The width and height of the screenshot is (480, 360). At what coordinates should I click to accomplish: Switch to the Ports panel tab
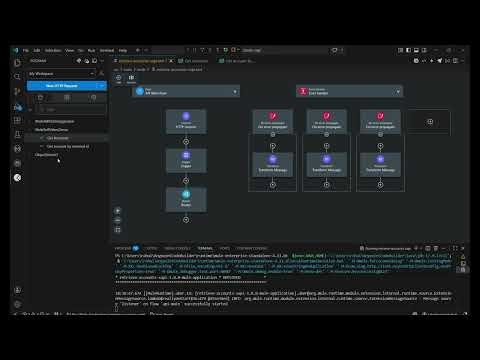225,248
